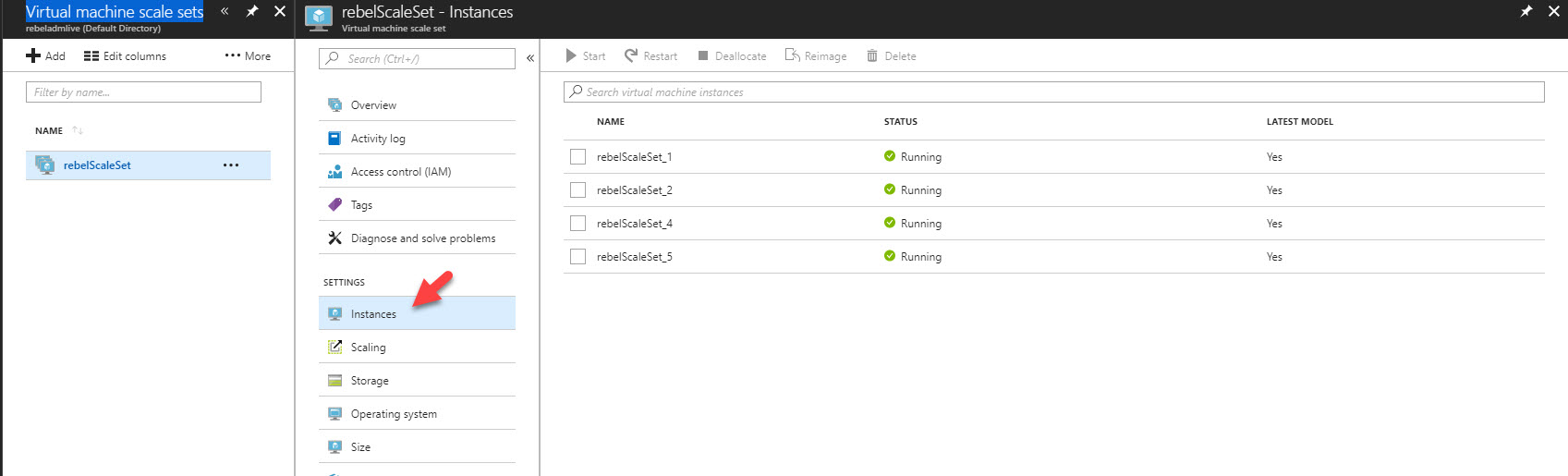Image resolution: width=1568 pixels, height=476 pixels.
Task: Pin the rebelScaleSet Instances blade
Action: tap(1526, 11)
